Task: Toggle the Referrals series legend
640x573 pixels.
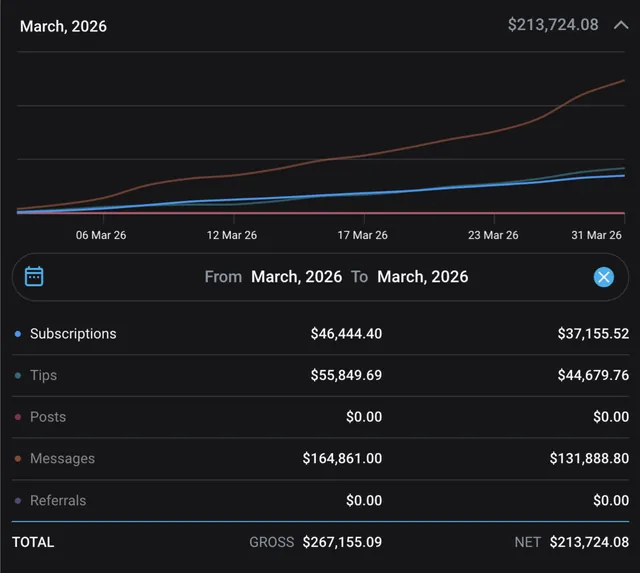Action: tap(58, 500)
